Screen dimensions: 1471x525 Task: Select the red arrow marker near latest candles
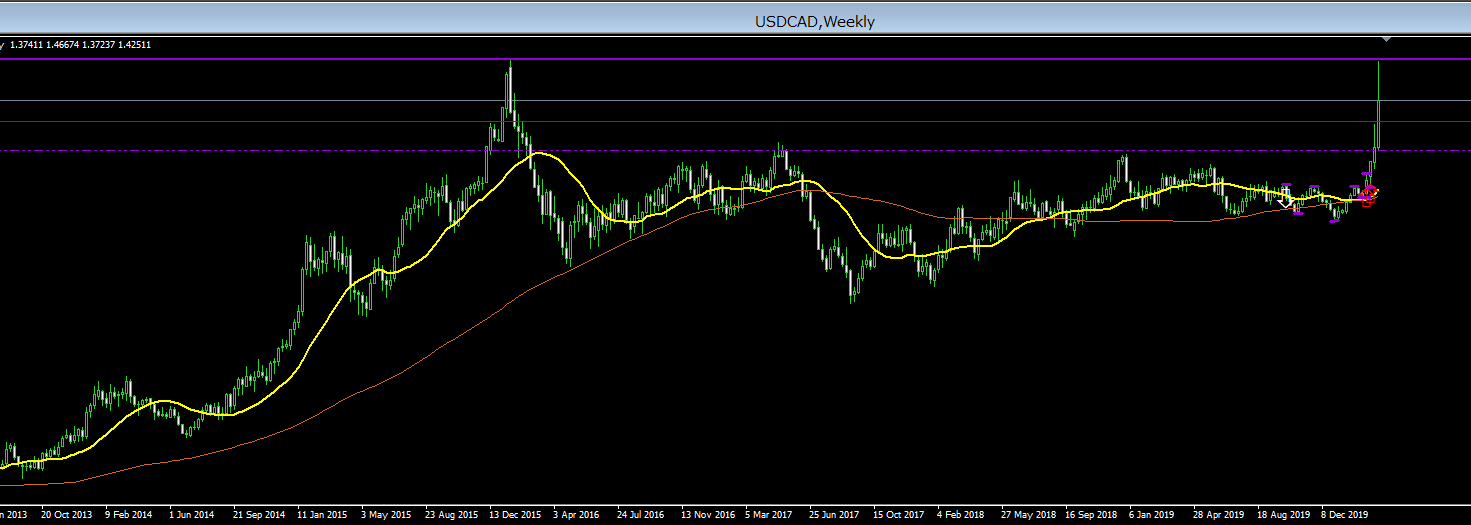tap(1368, 193)
